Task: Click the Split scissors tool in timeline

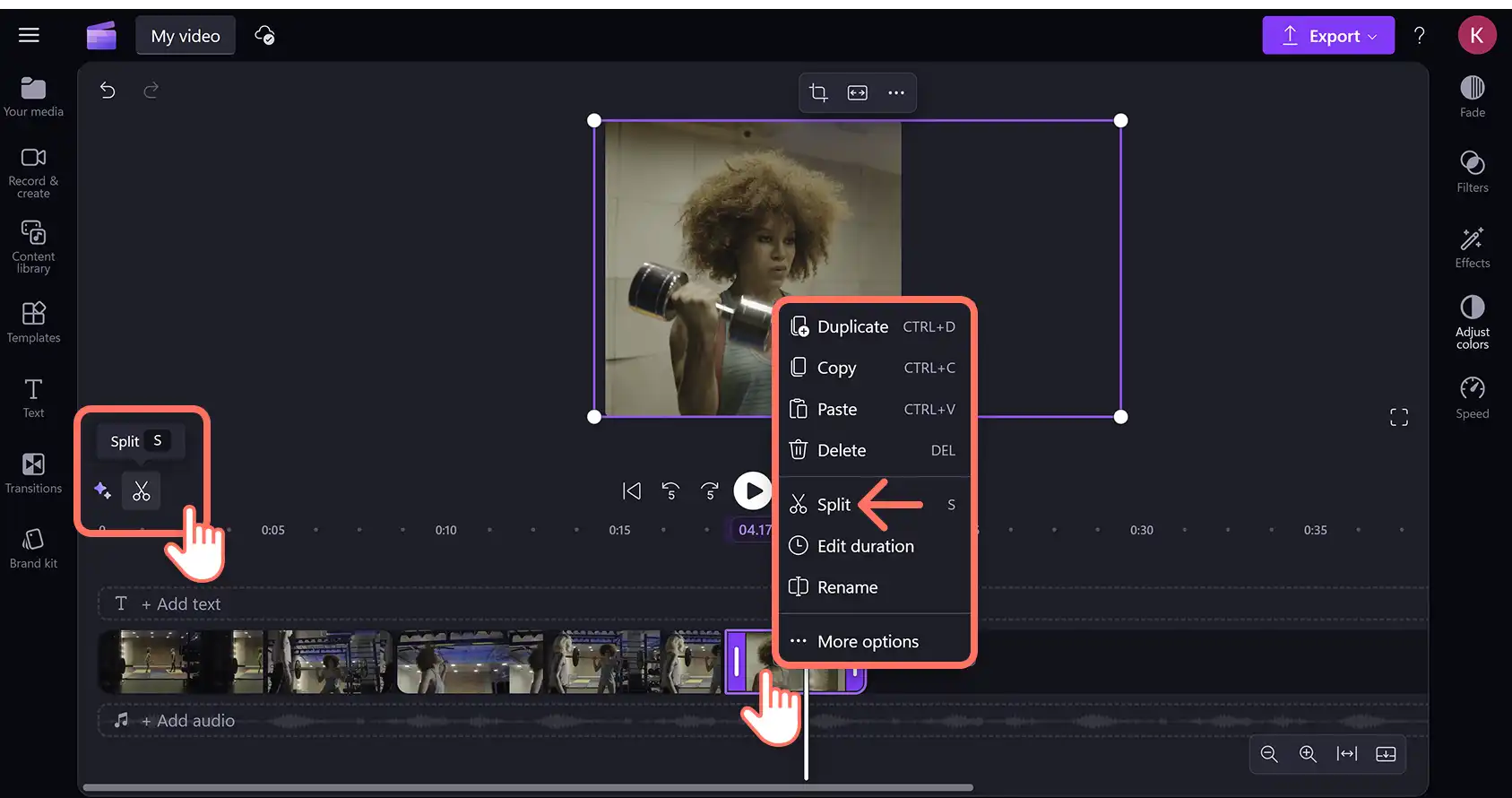Action: [x=142, y=490]
